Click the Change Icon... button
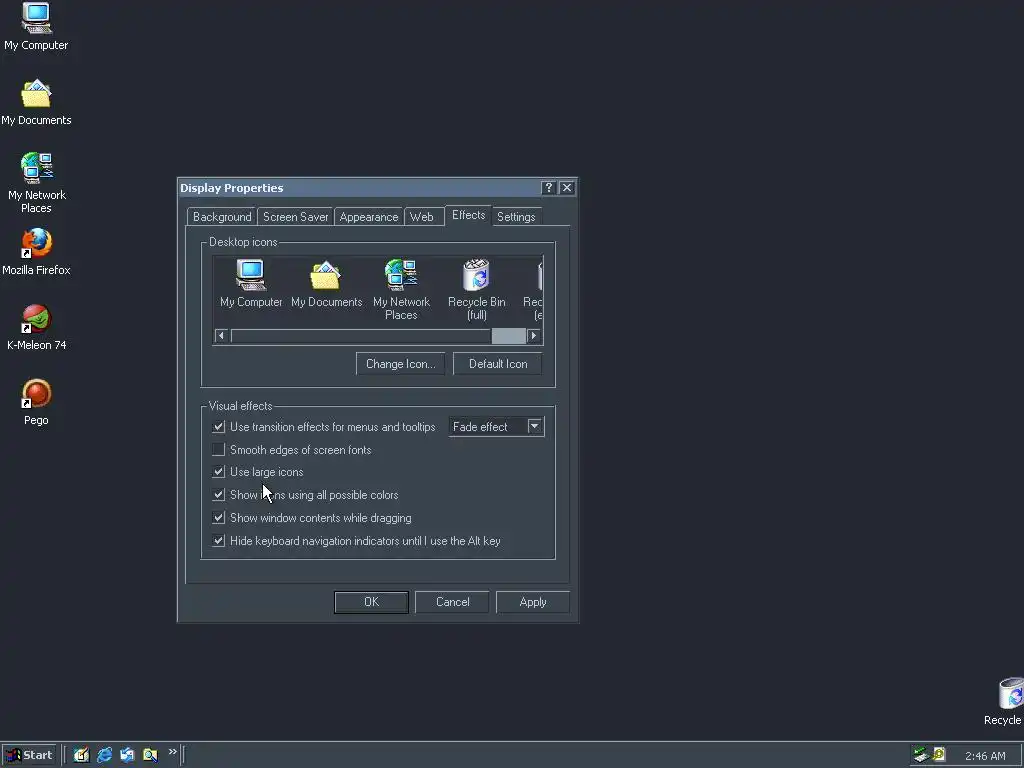Image resolution: width=1024 pixels, height=768 pixels. tap(400, 364)
